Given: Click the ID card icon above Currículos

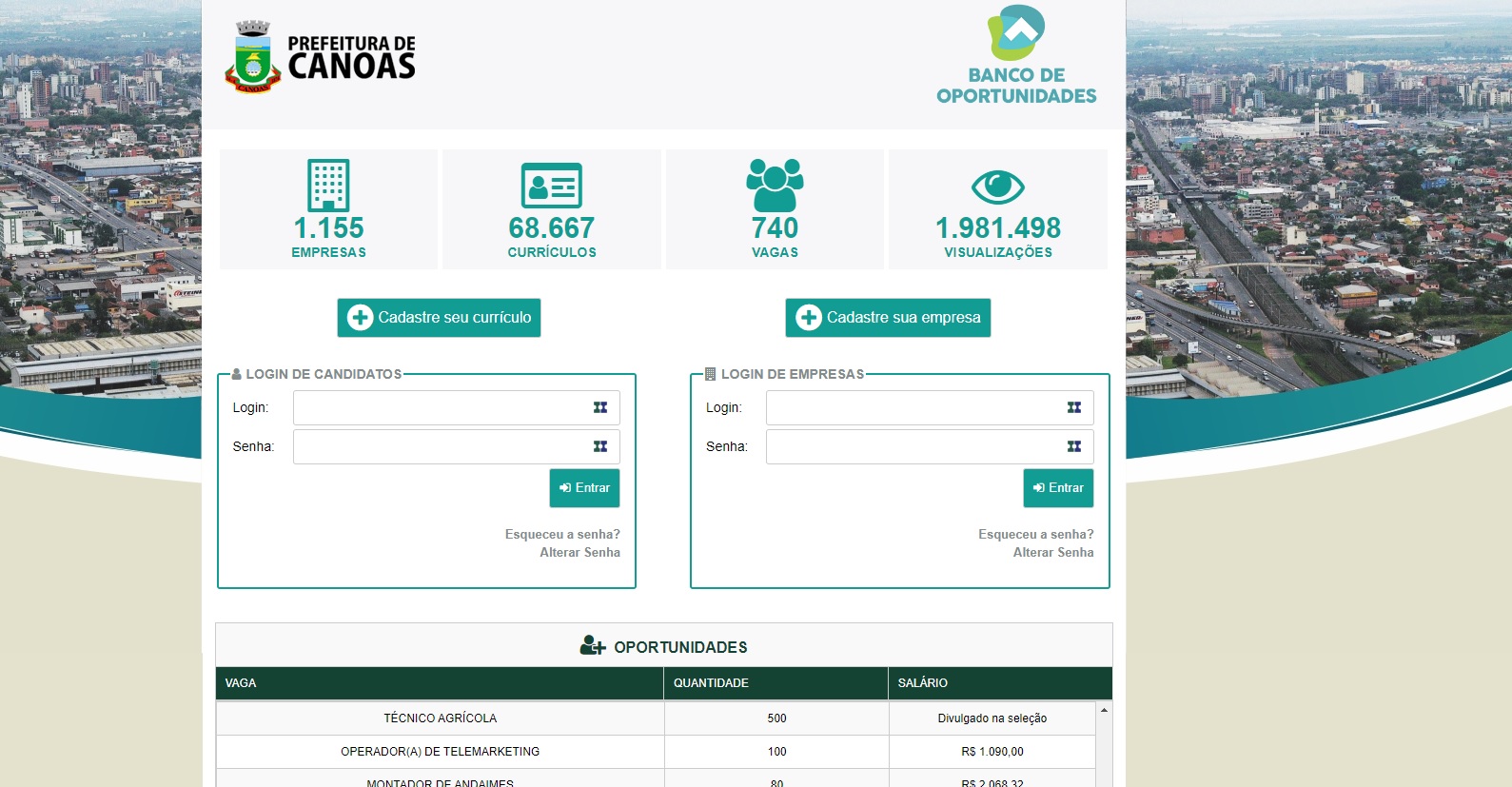Looking at the screenshot, I should point(552,186).
